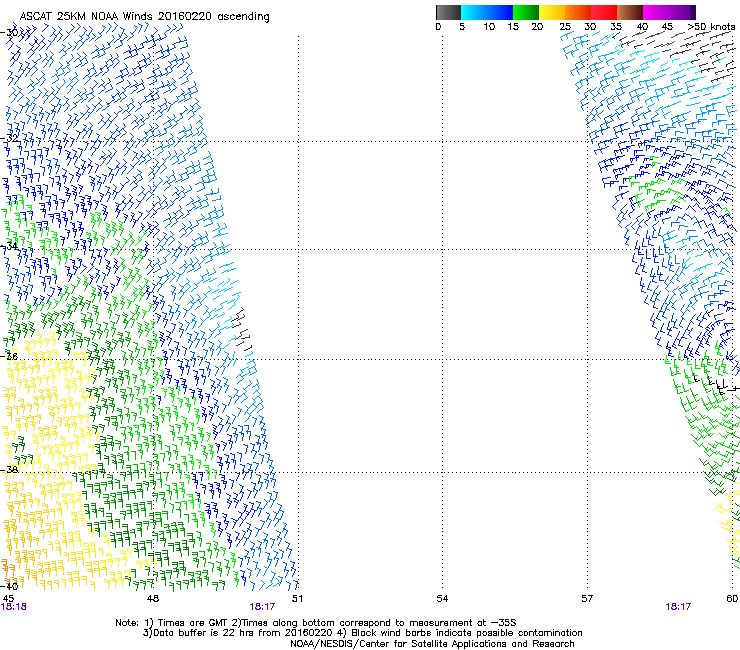The width and height of the screenshot is (740, 650).
Task: Click the '0' color scale label
Action: 438,26
